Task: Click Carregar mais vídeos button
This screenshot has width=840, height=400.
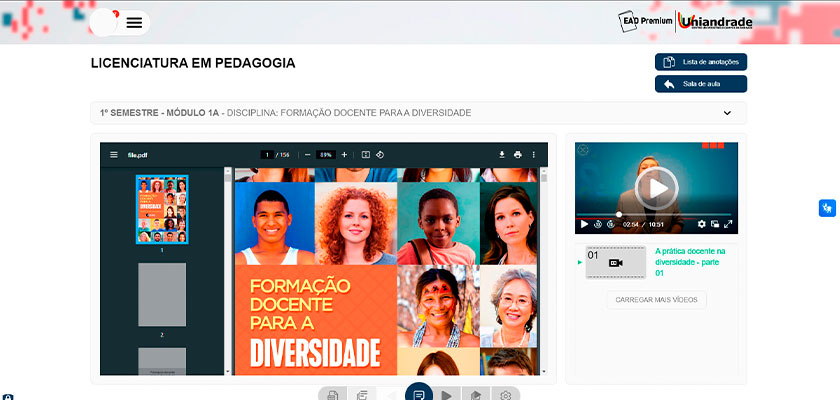Action: click(x=656, y=300)
